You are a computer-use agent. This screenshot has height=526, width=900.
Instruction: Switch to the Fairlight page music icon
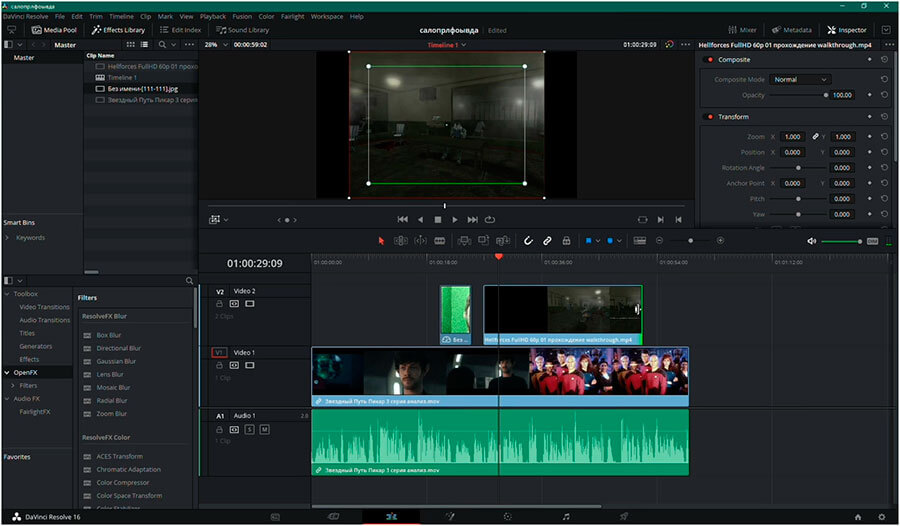pos(566,517)
